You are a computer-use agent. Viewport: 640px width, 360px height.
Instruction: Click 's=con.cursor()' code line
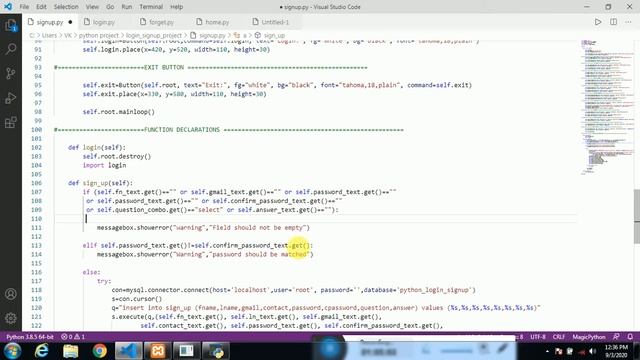[137, 299]
